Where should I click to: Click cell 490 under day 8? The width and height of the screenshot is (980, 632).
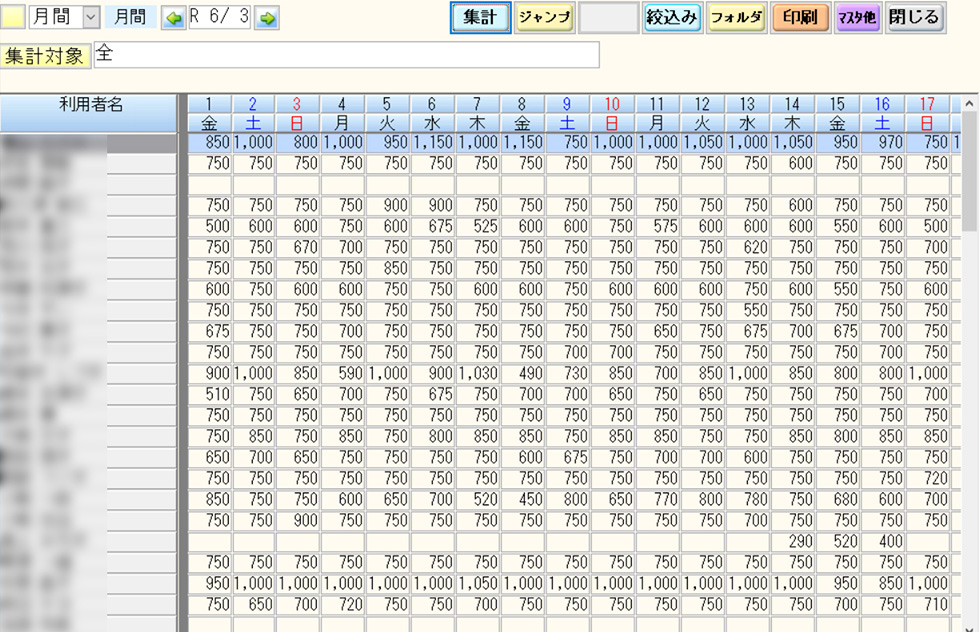(x=522, y=374)
